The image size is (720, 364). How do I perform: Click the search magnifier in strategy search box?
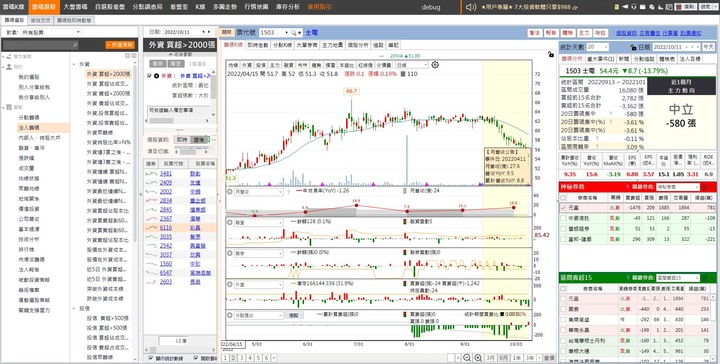click(75, 45)
